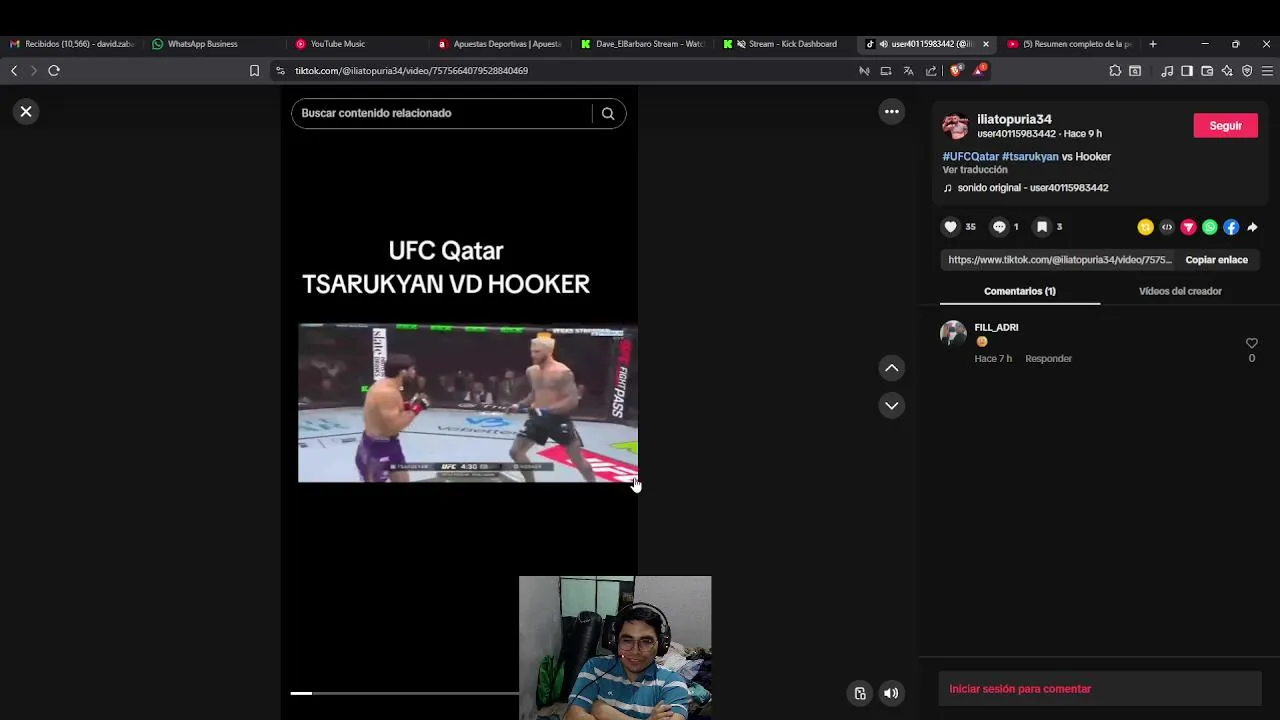Click the #UFCQatar hashtag

coord(971,157)
